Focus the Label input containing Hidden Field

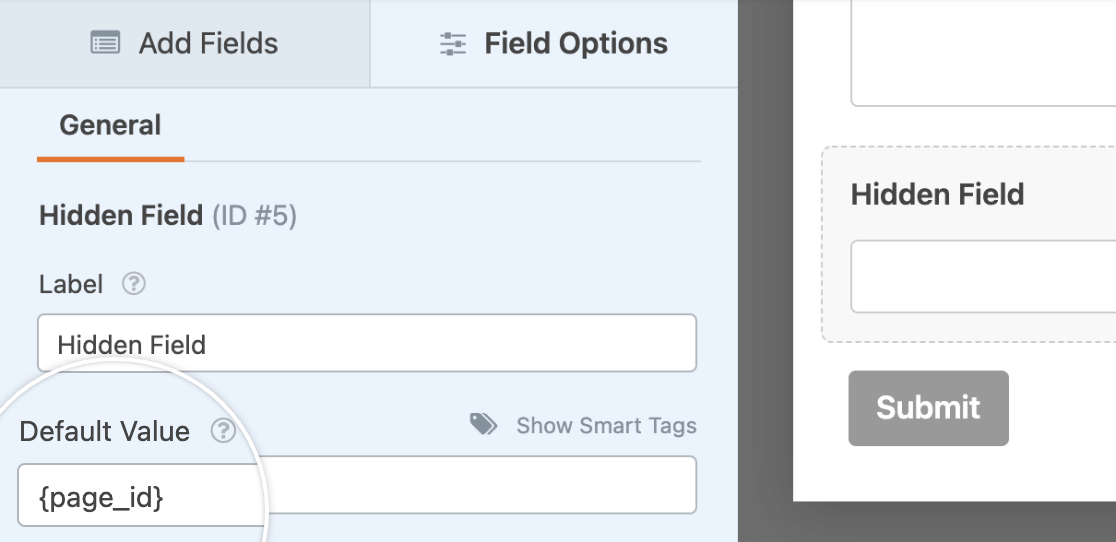tap(366, 344)
